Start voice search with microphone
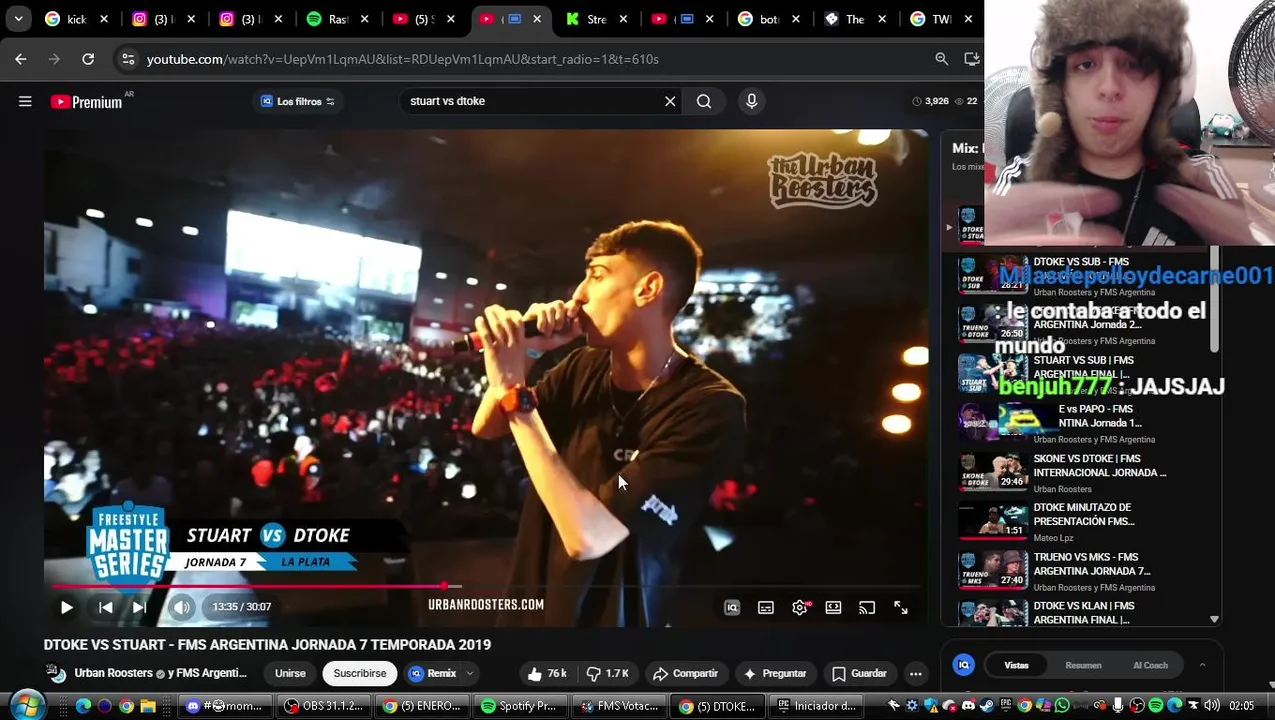Screen dimensions: 1275x720 click(752, 101)
